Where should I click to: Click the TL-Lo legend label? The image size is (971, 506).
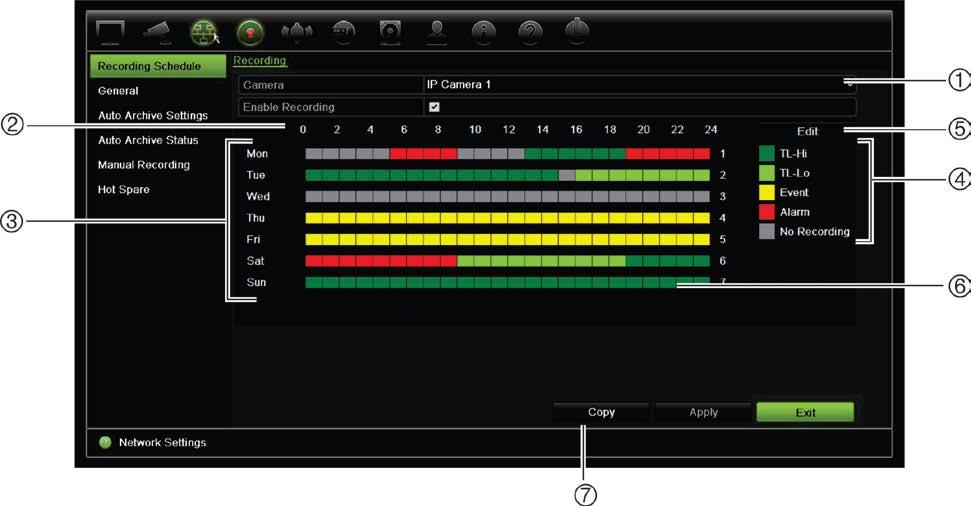[x=795, y=173]
